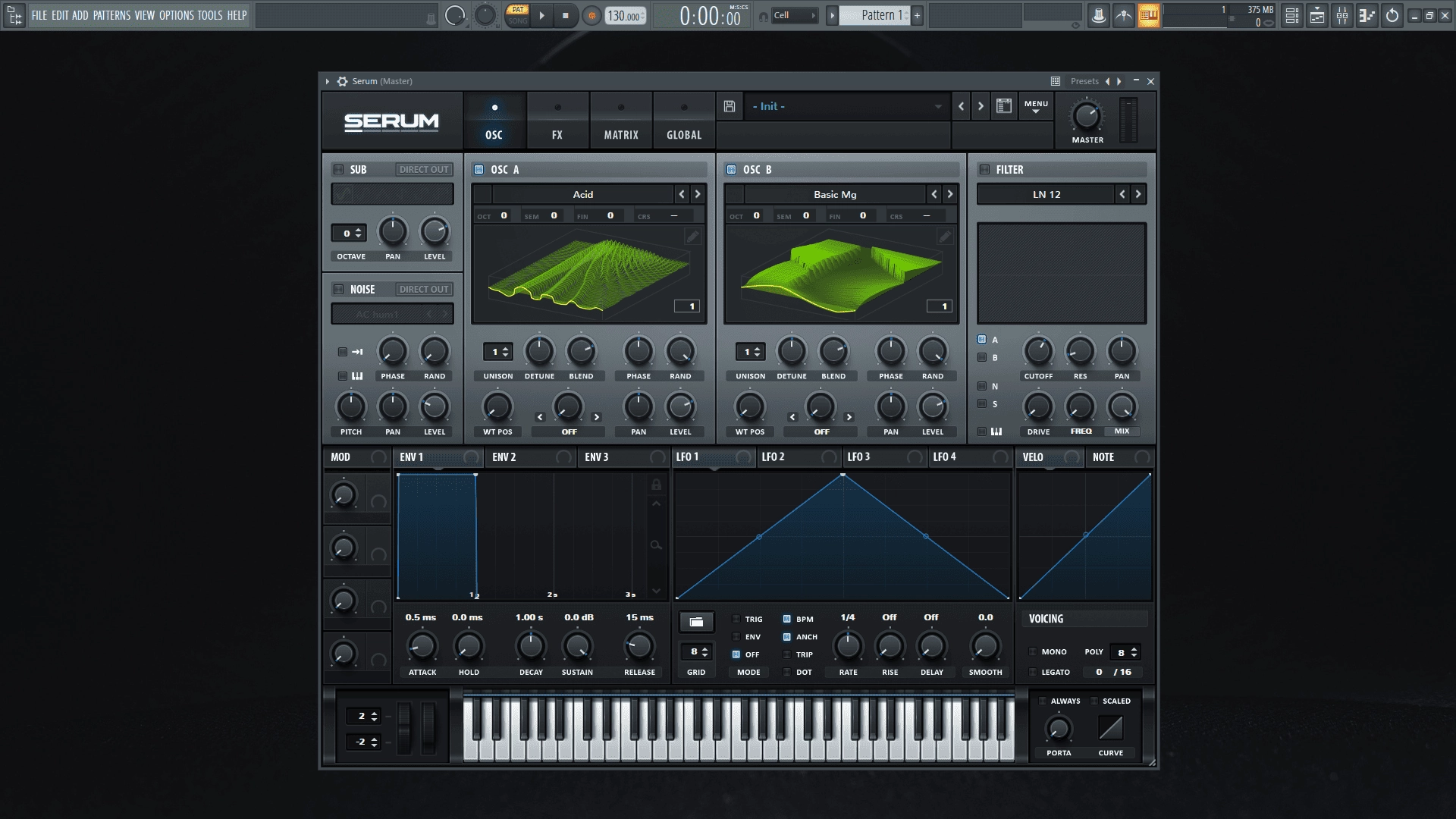Click SUB DIRECT OUT button

point(424,170)
